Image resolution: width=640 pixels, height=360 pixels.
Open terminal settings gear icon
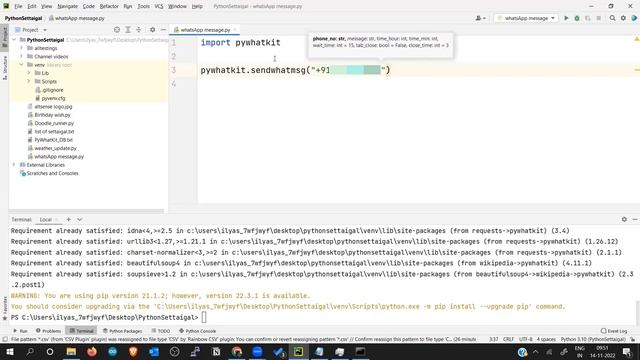(624, 219)
